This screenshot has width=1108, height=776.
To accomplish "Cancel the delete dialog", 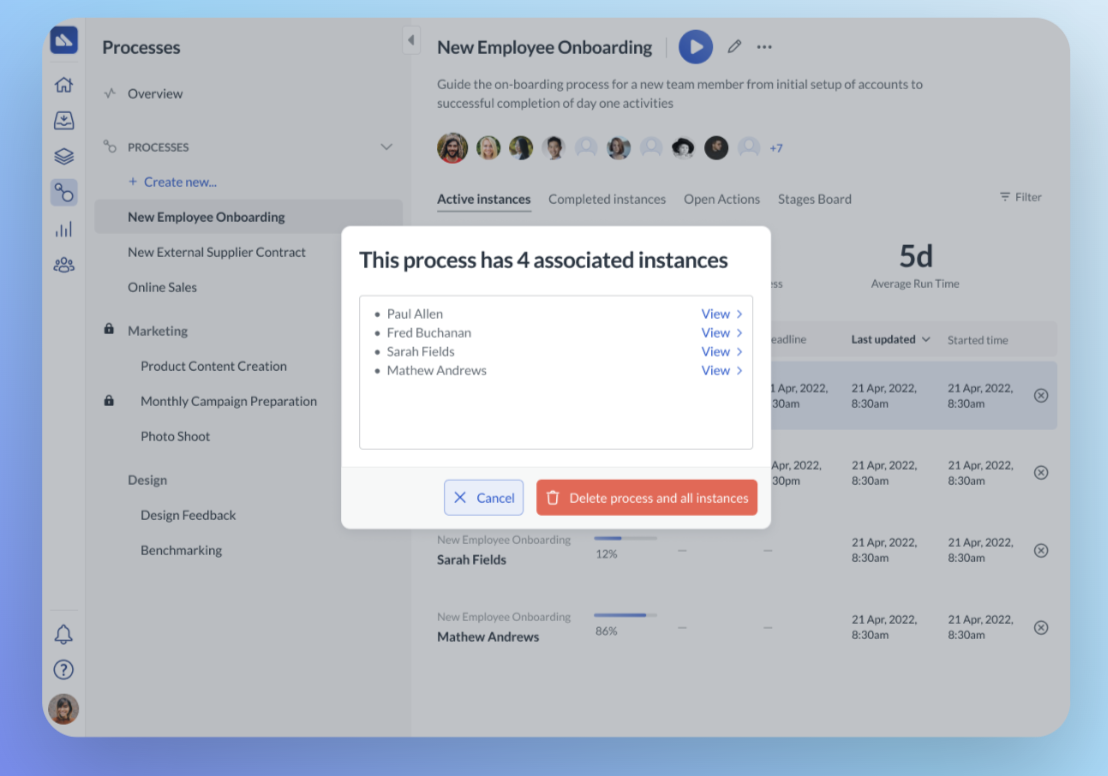I will pos(484,498).
